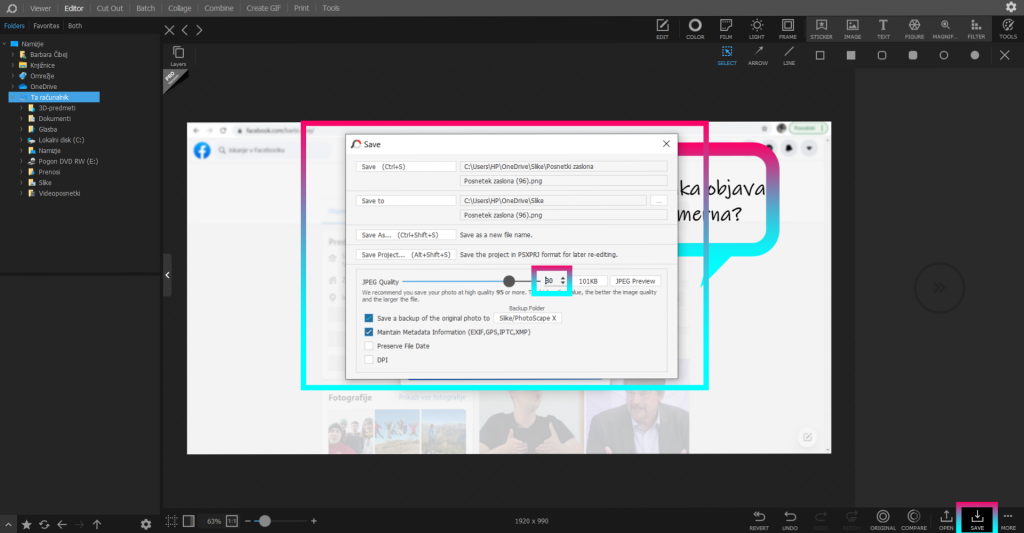
Task: Switch to the Cut Out tab
Action: (110, 8)
